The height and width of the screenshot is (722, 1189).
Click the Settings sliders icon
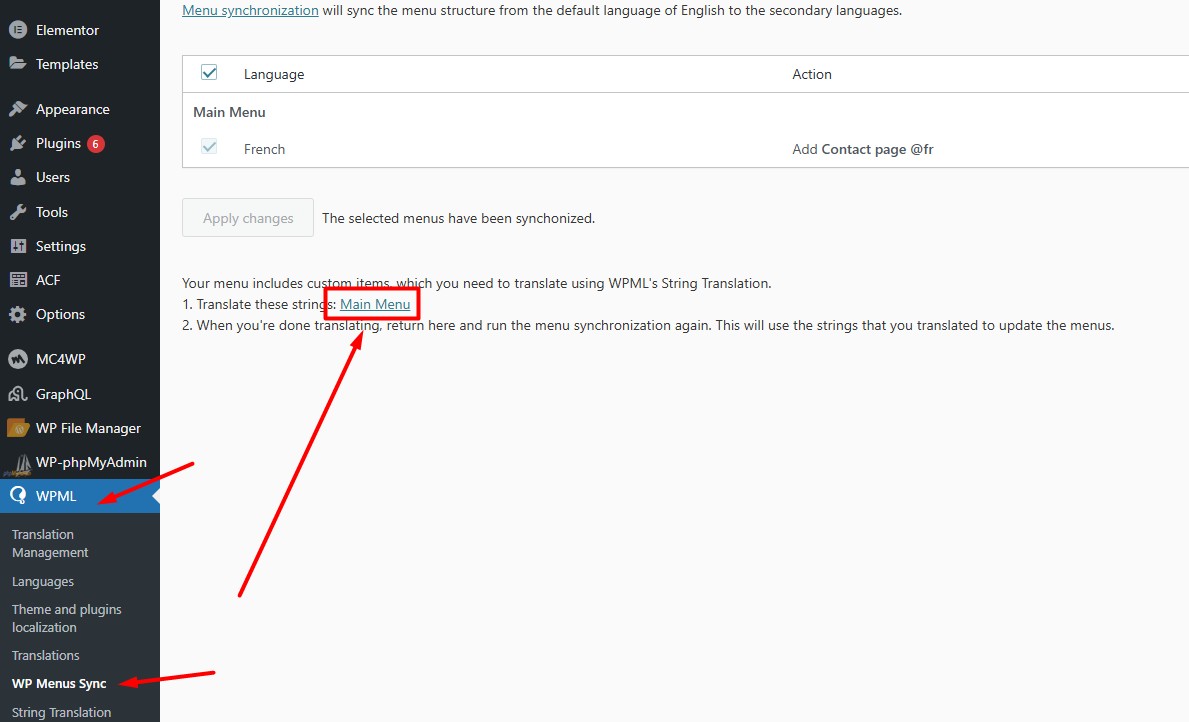18,246
